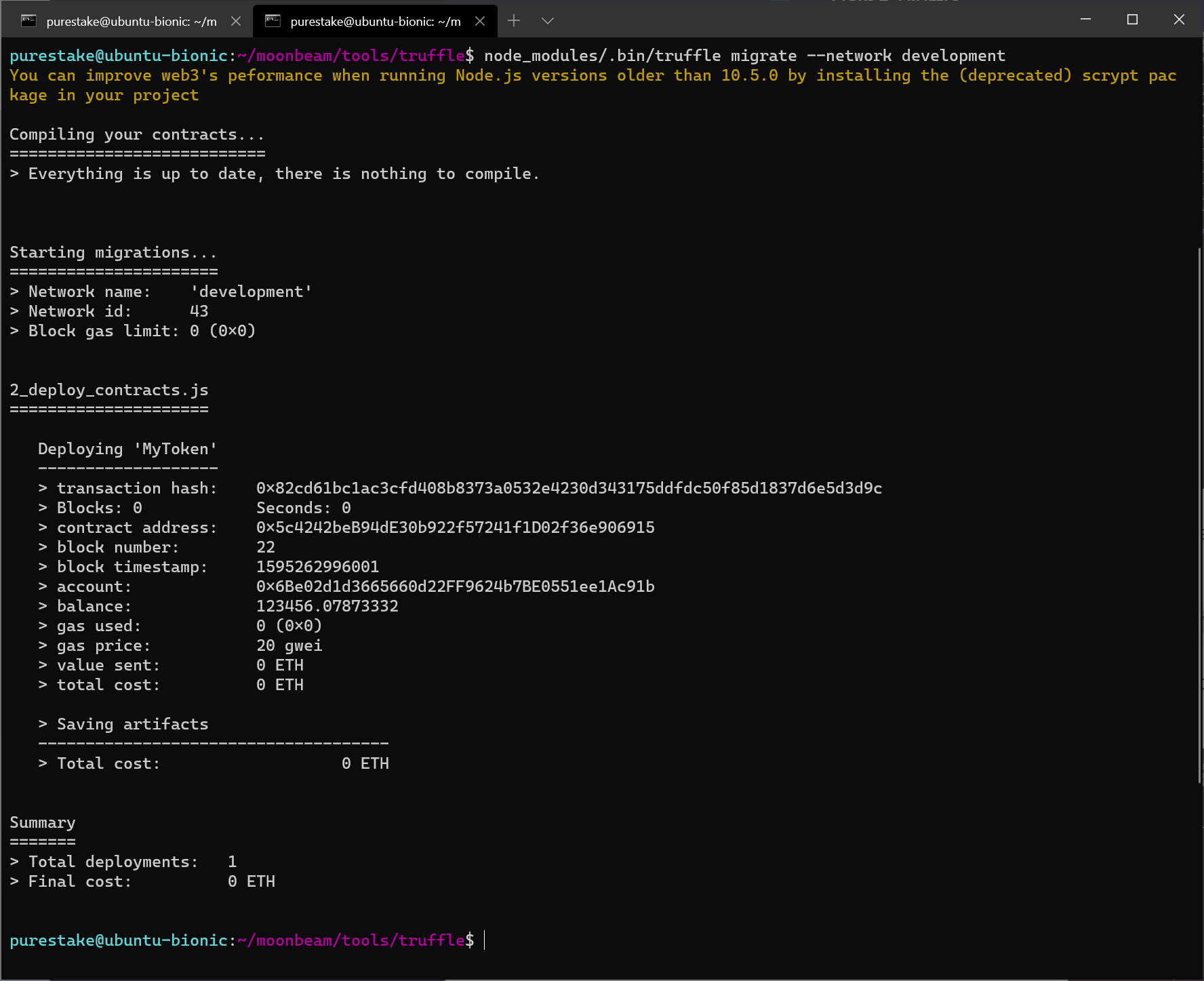The width and height of the screenshot is (1204, 981).
Task: Select the second purestake@ubuntu-bionic tab
Action: pos(375,21)
